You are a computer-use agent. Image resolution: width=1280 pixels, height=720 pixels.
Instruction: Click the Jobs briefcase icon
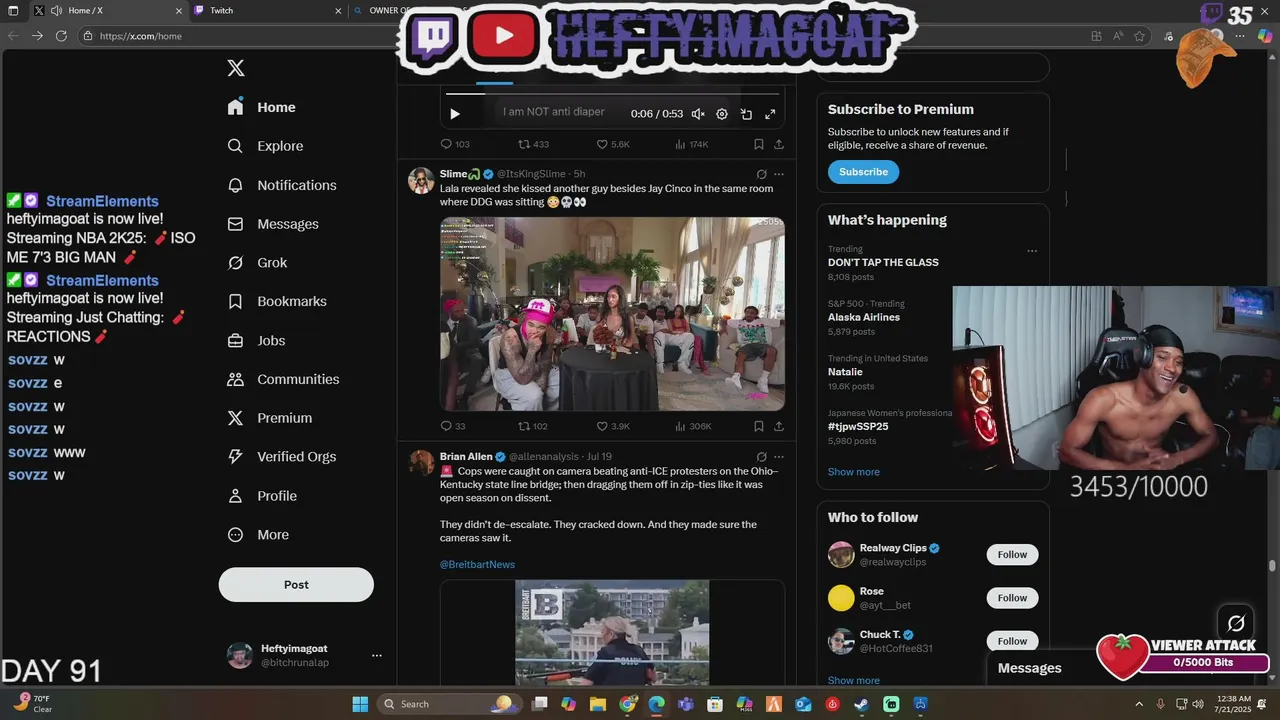point(236,340)
